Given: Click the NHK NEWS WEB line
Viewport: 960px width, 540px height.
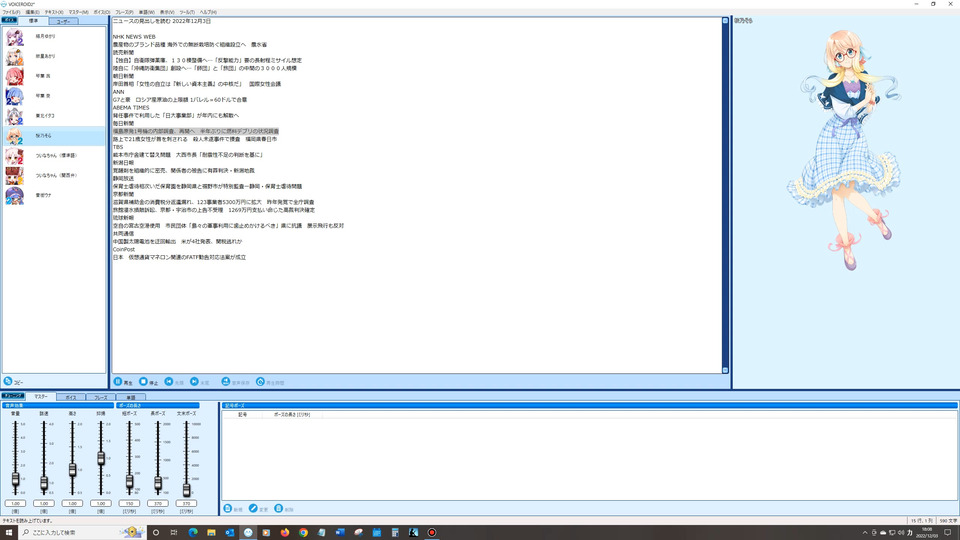Looking at the screenshot, I should click(134, 37).
